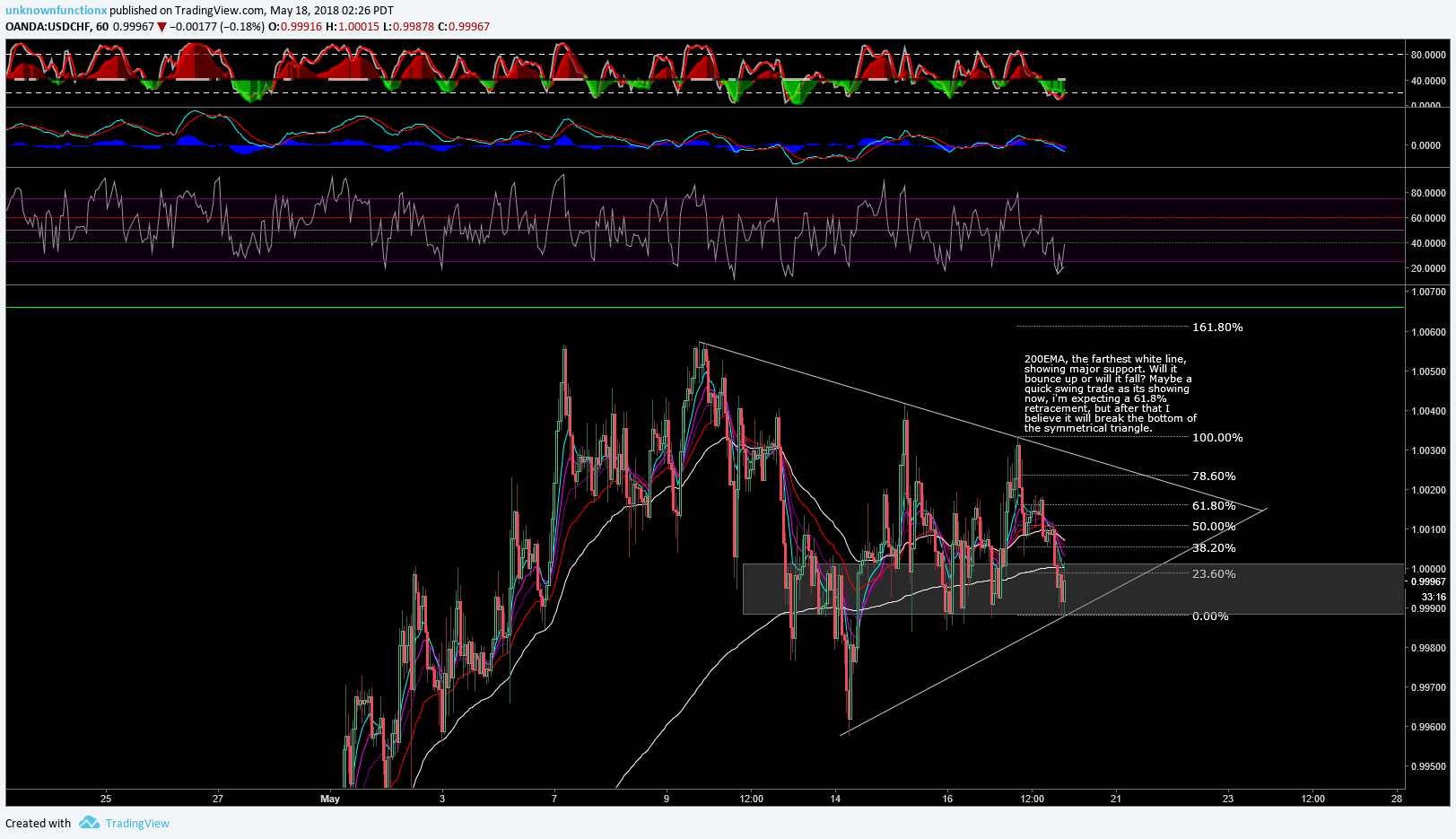Click the May label on time axis

tap(330, 799)
